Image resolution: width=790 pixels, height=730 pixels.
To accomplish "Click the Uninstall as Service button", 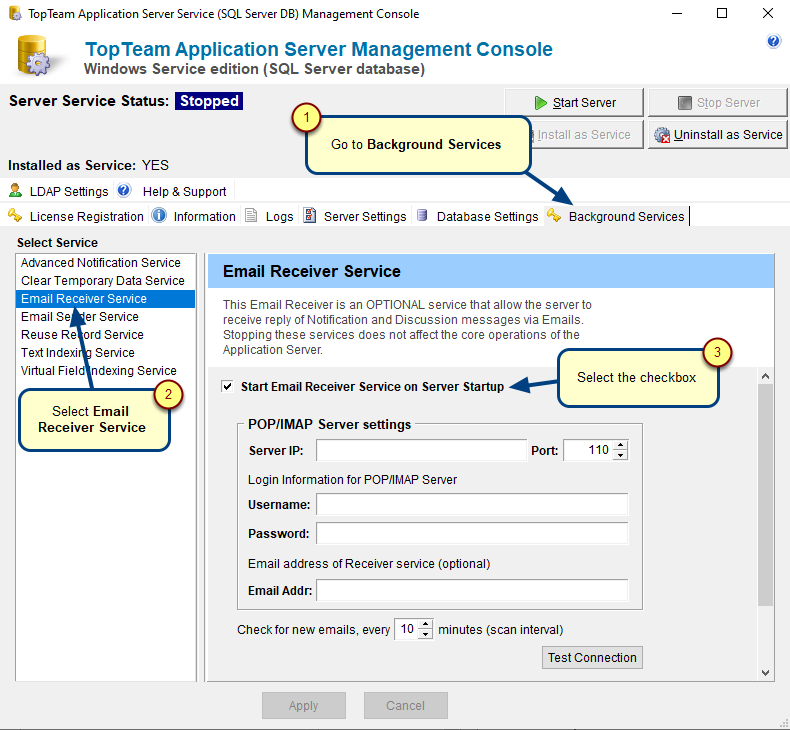I will point(718,135).
